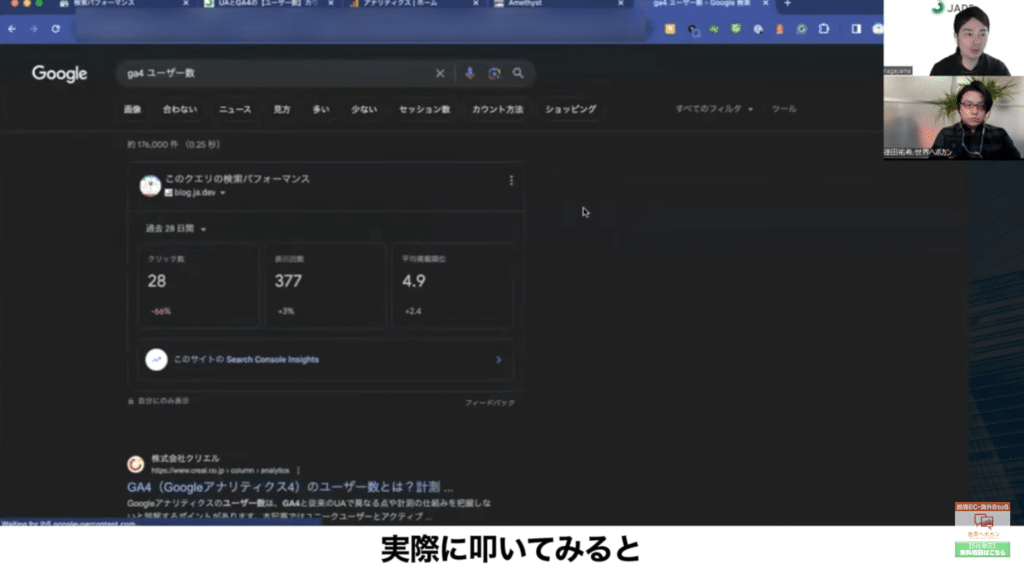The width and height of the screenshot is (1024, 571).
Task: Click the 株式会社クリエル site favicon
Action: [135, 464]
